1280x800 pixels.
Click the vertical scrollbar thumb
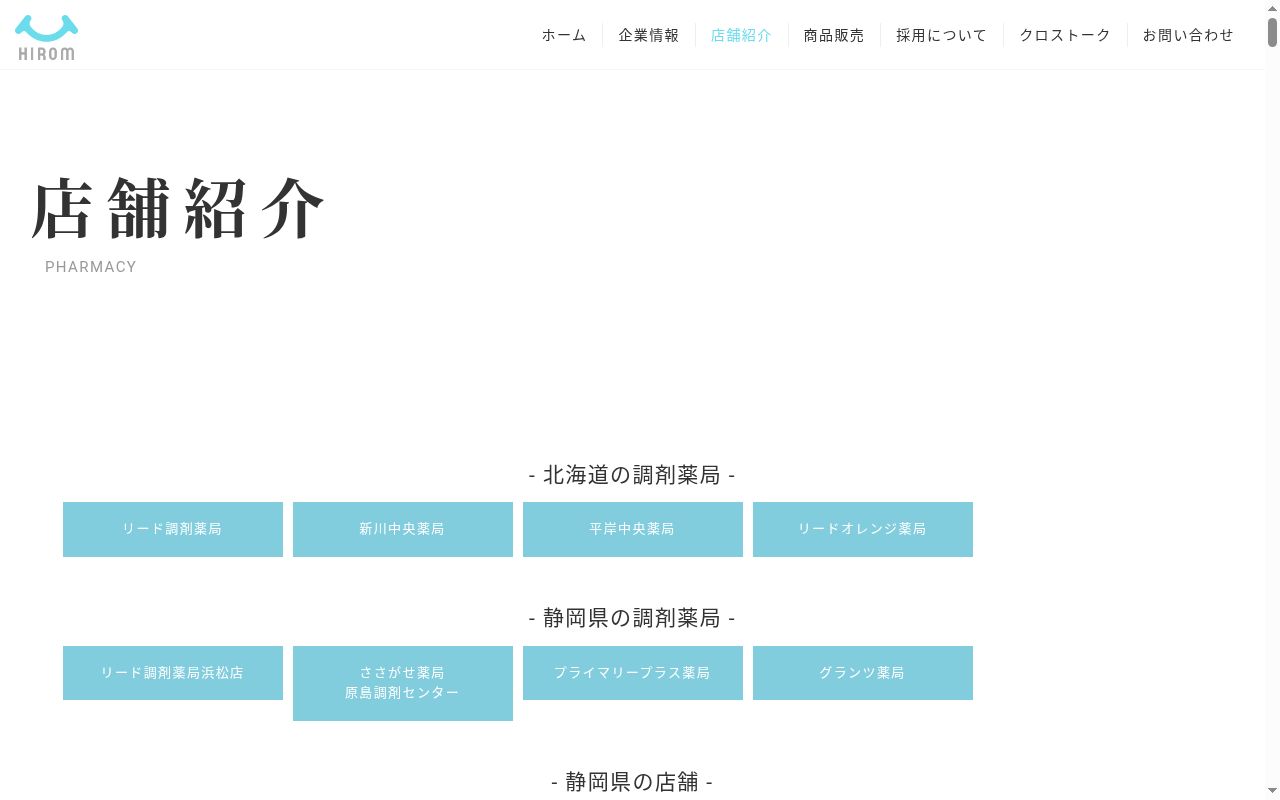(x=1273, y=30)
